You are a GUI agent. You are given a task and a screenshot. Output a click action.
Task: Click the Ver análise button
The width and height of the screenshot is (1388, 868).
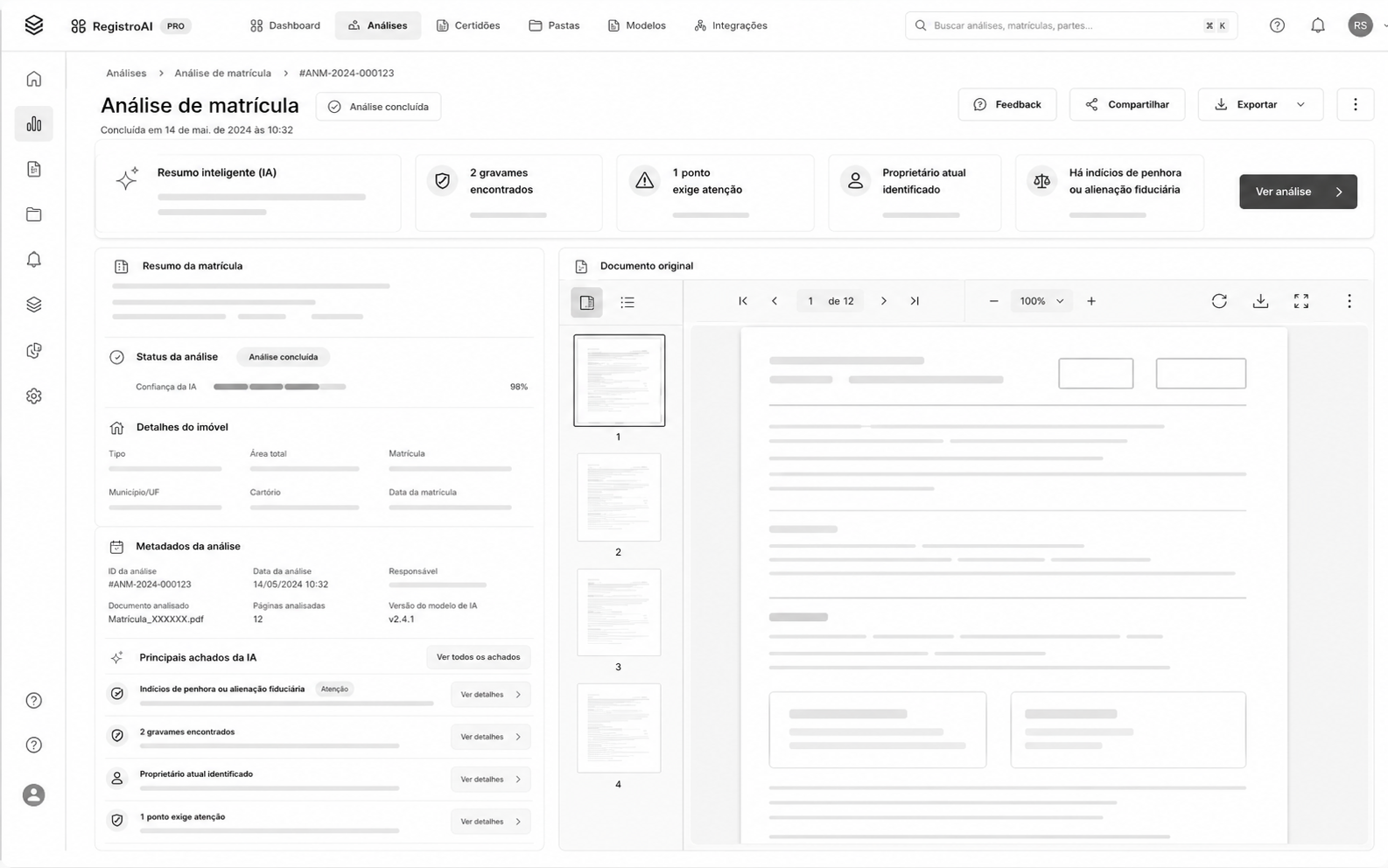1298,192
